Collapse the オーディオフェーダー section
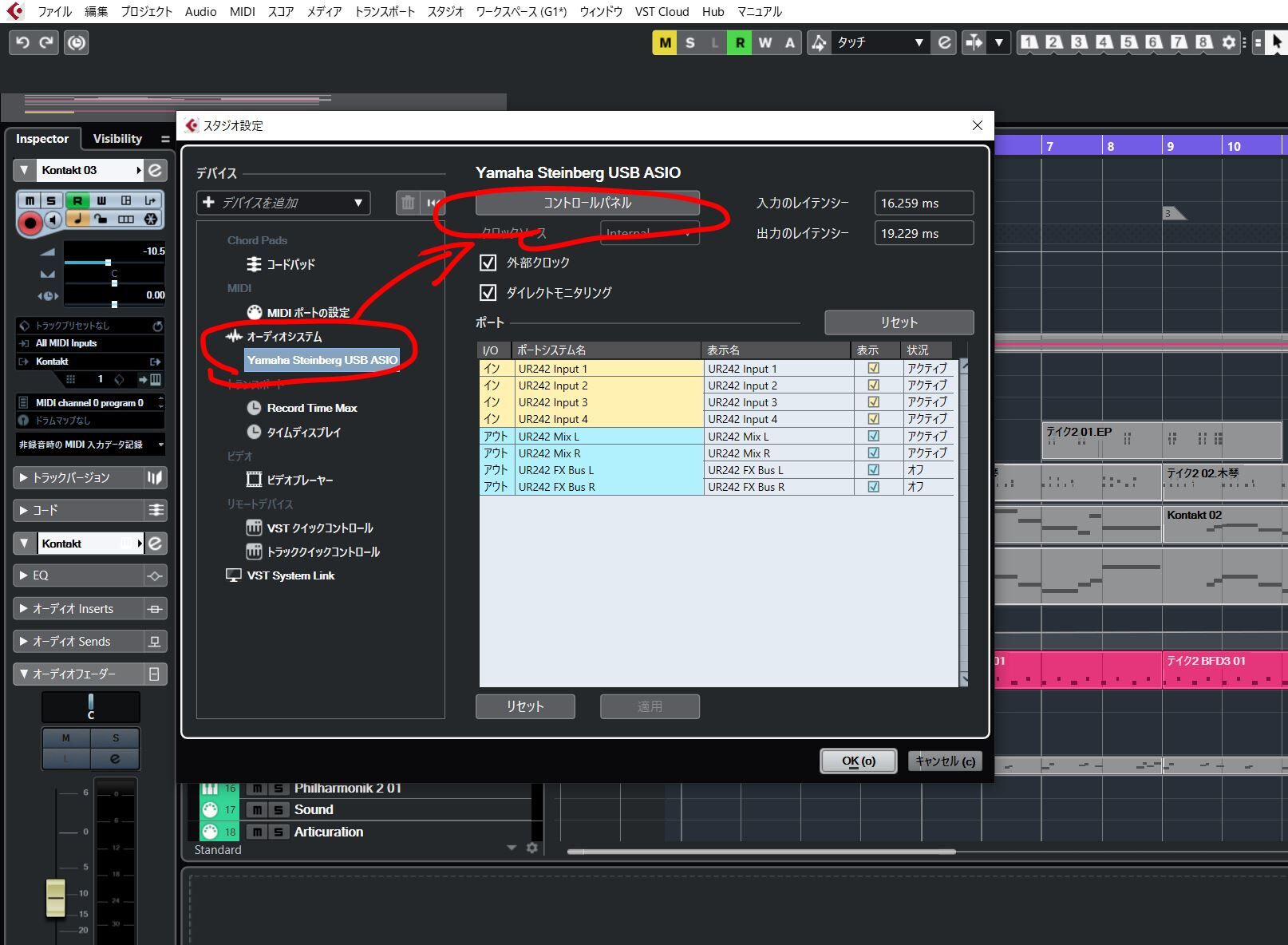The image size is (1288, 945). click(78, 674)
